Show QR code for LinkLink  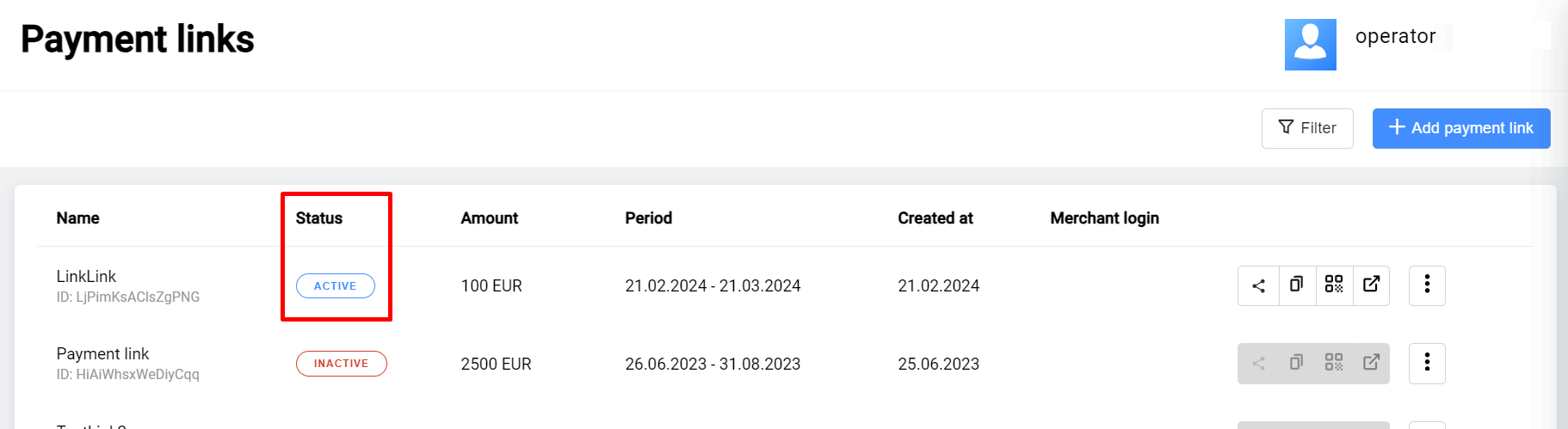pos(1334,285)
